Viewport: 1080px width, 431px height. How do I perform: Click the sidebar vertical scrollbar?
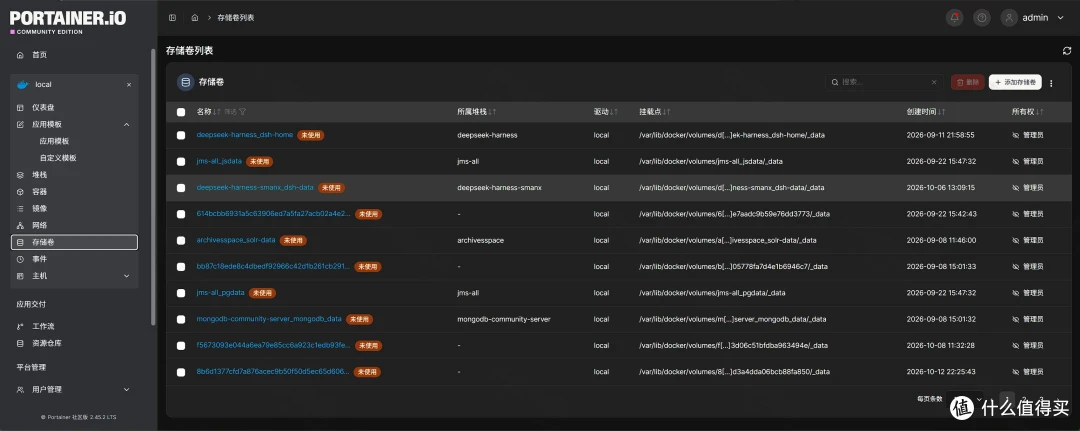click(153, 186)
